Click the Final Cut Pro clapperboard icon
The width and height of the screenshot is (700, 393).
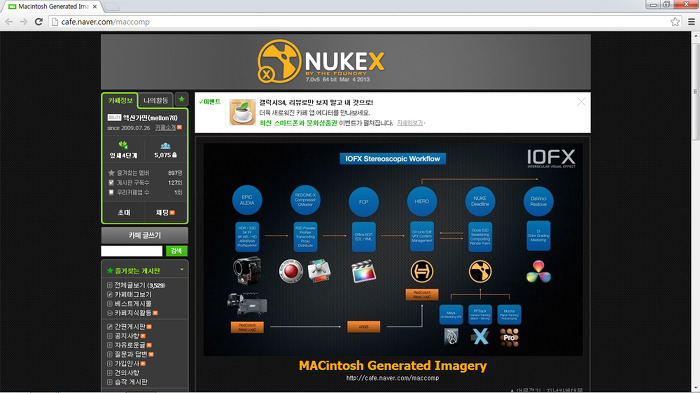pos(363,271)
